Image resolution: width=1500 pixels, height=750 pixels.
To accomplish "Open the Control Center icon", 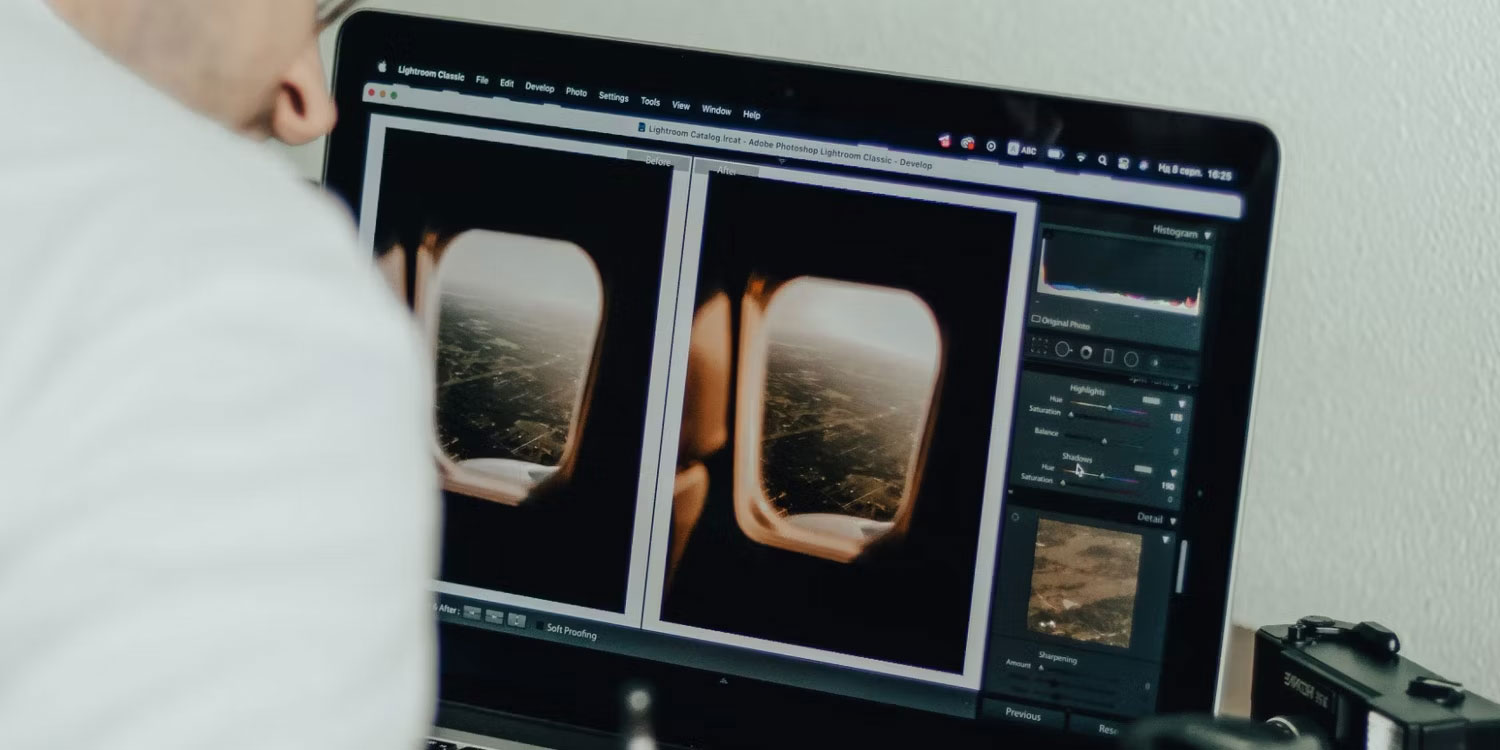I will (x=1123, y=162).
